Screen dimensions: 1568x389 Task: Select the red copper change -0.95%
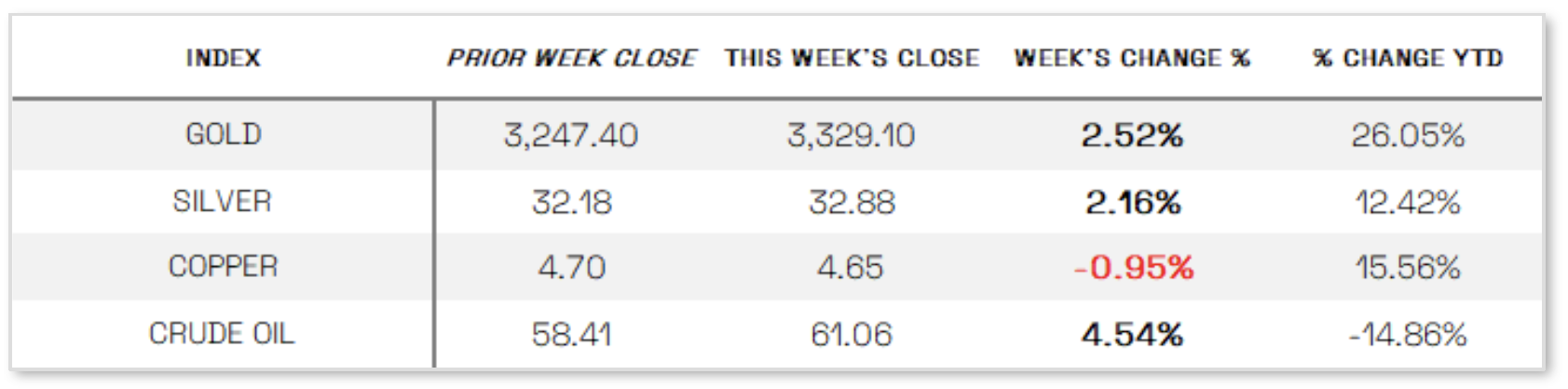pyautogui.click(x=1133, y=269)
